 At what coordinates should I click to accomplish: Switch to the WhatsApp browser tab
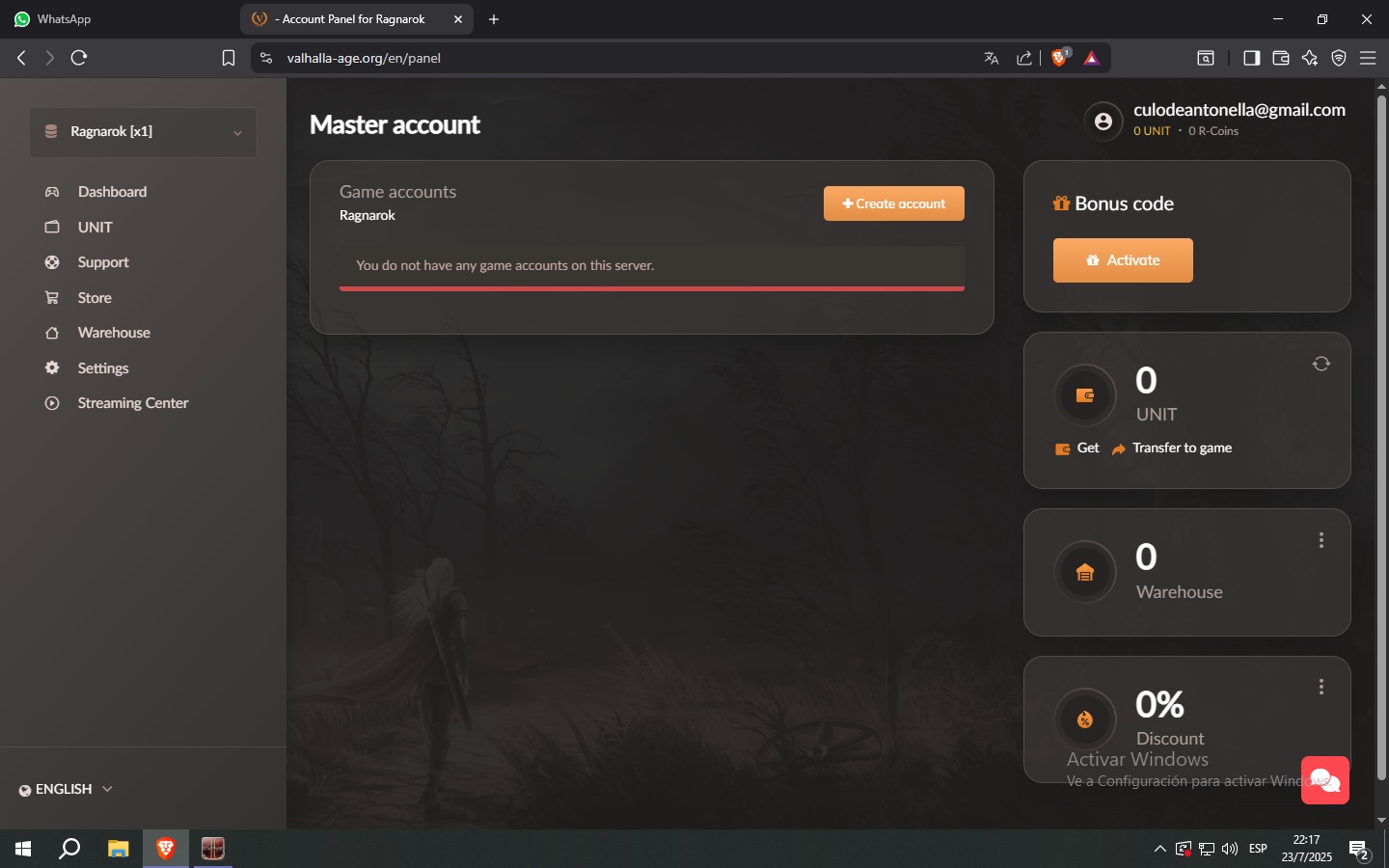point(65,19)
